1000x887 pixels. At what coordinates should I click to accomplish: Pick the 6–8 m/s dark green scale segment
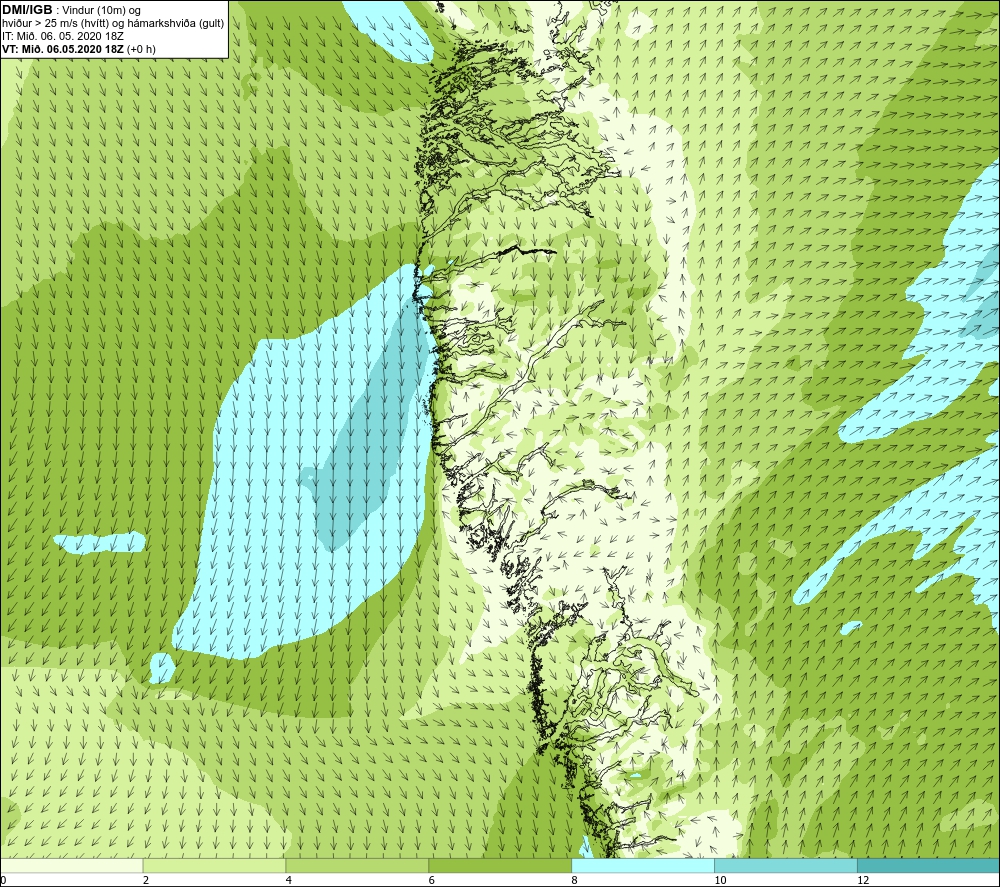pyautogui.click(x=500, y=865)
